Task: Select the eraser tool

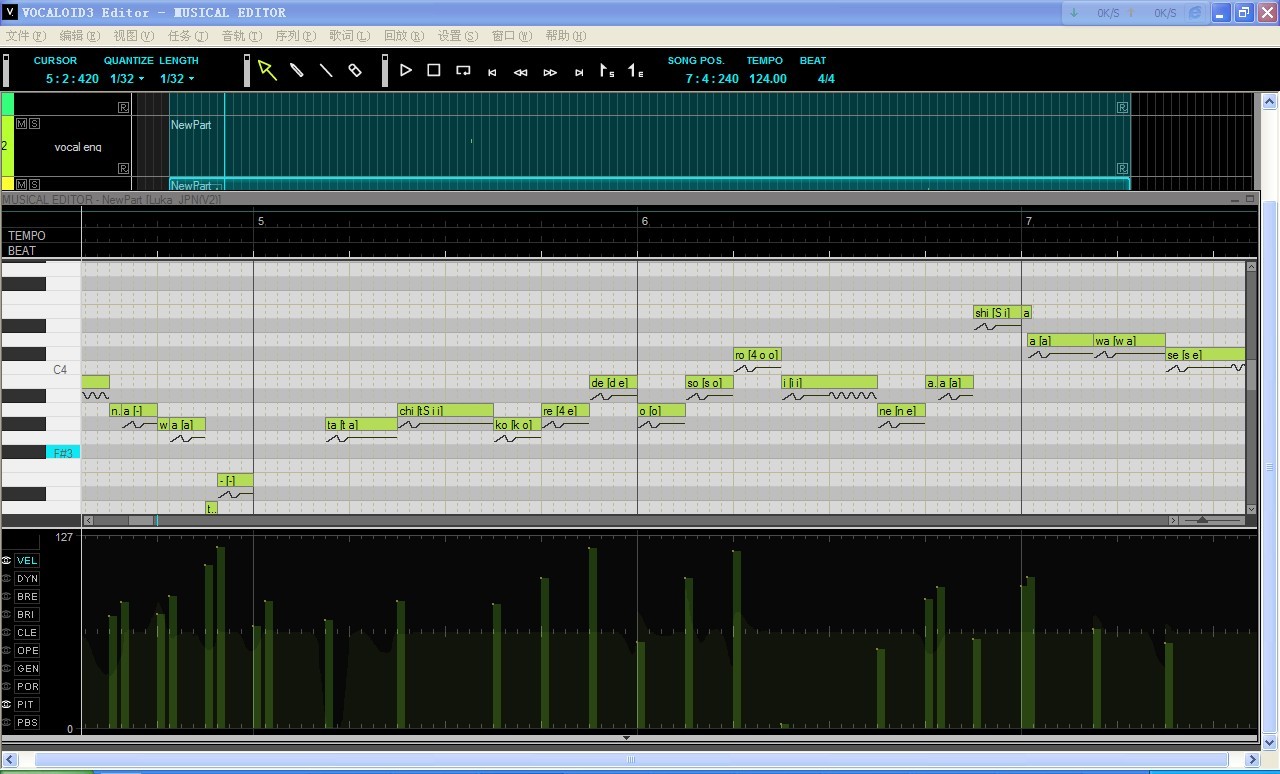Action: tap(355, 70)
